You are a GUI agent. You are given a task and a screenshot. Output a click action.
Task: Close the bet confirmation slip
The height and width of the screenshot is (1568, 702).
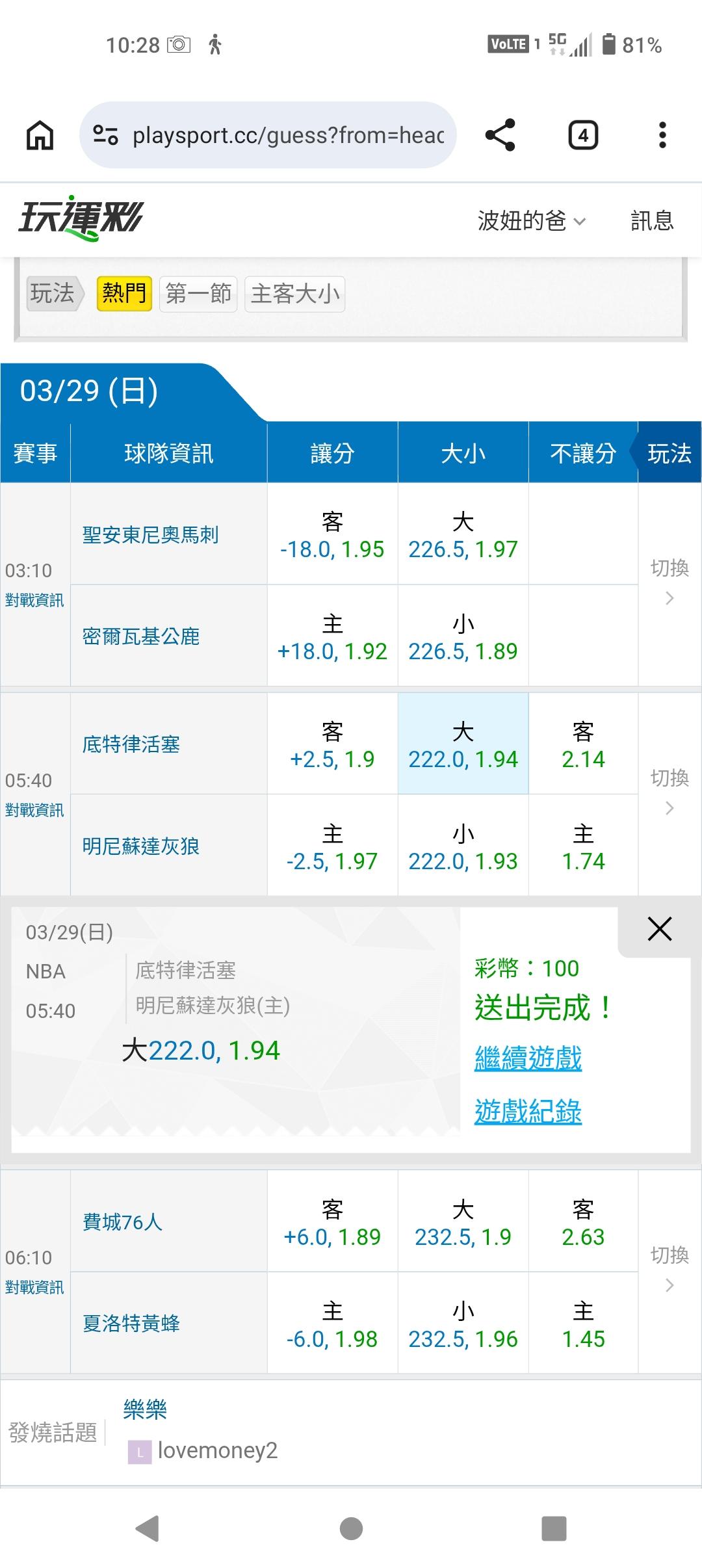tap(659, 929)
